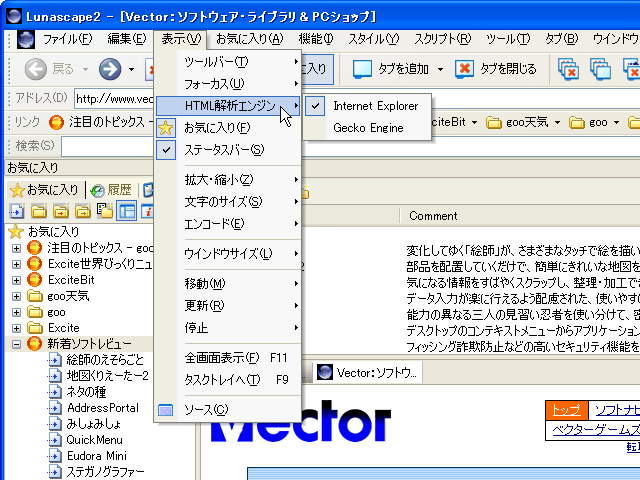Click the Lunascape globe icon in menu bar
640x480 pixels.
point(26,40)
